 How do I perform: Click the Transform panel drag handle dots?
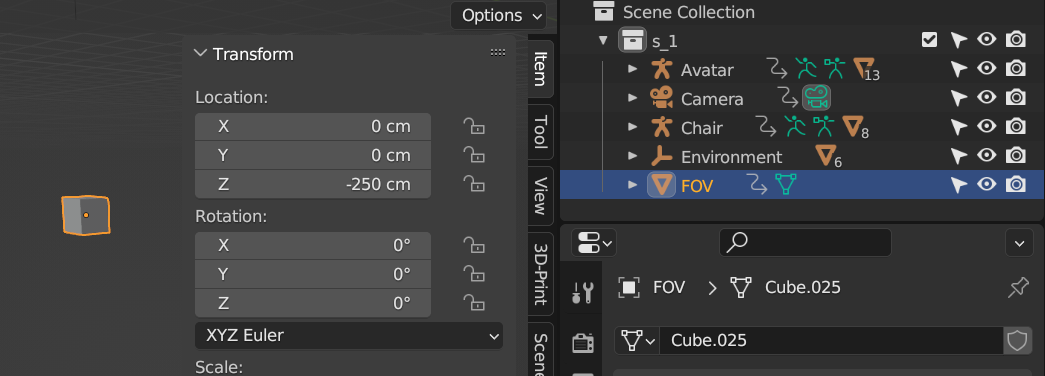pos(497,53)
